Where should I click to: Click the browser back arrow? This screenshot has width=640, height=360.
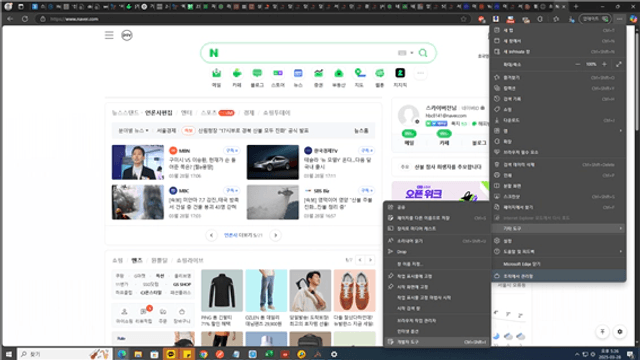pos(10,19)
